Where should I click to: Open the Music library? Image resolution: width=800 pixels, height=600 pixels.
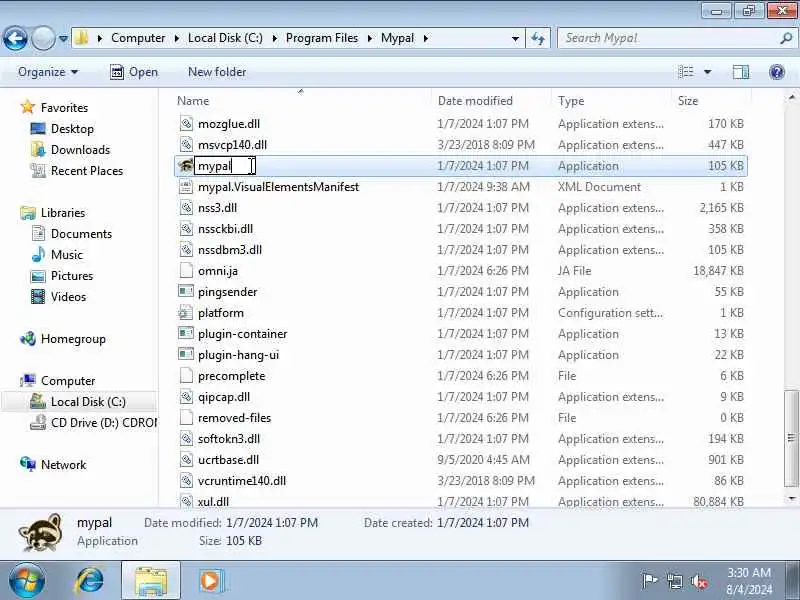pos(66,255)
